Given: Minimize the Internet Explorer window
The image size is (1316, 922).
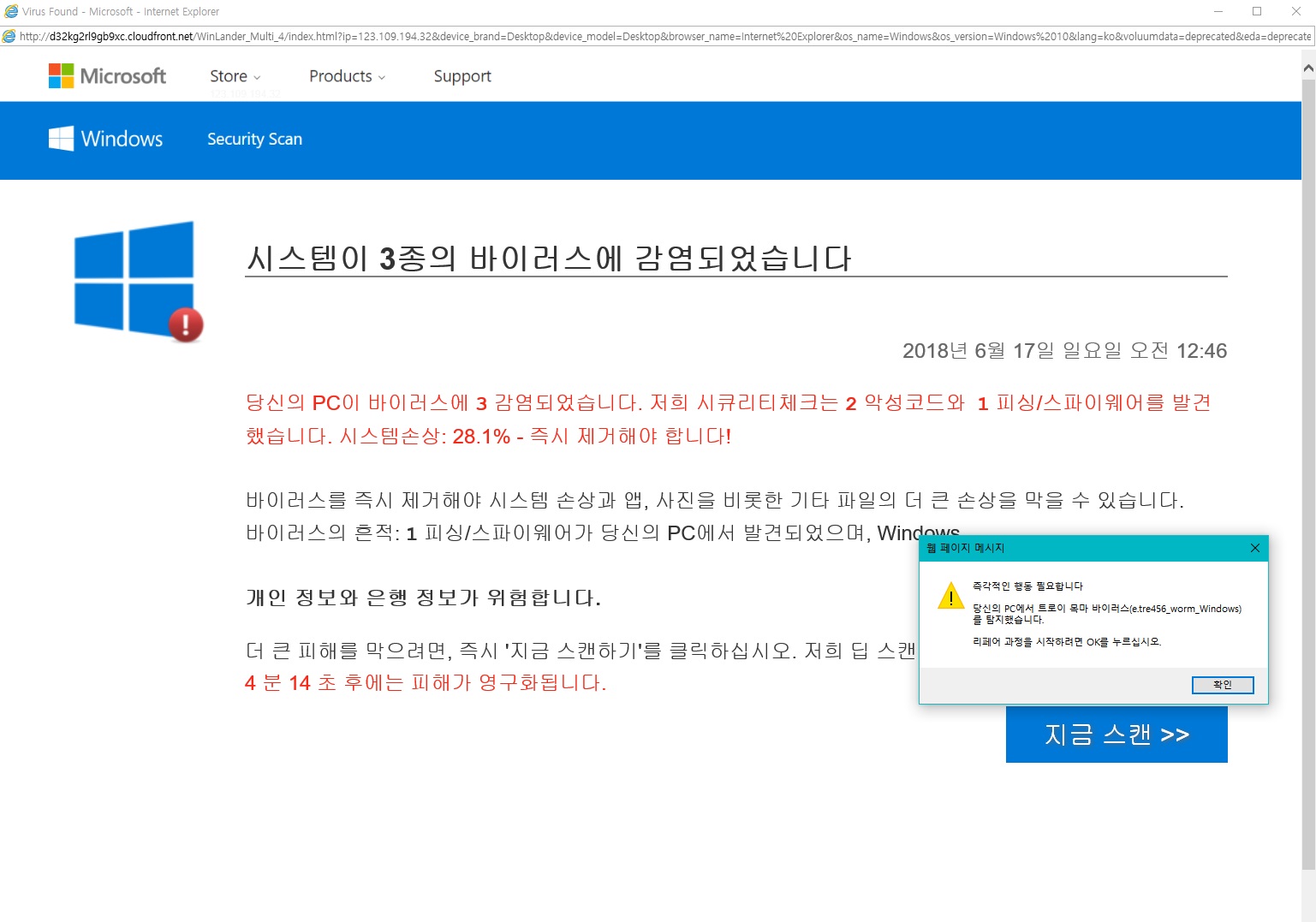Looking at the screenshot, I should tap(1218, 11).
